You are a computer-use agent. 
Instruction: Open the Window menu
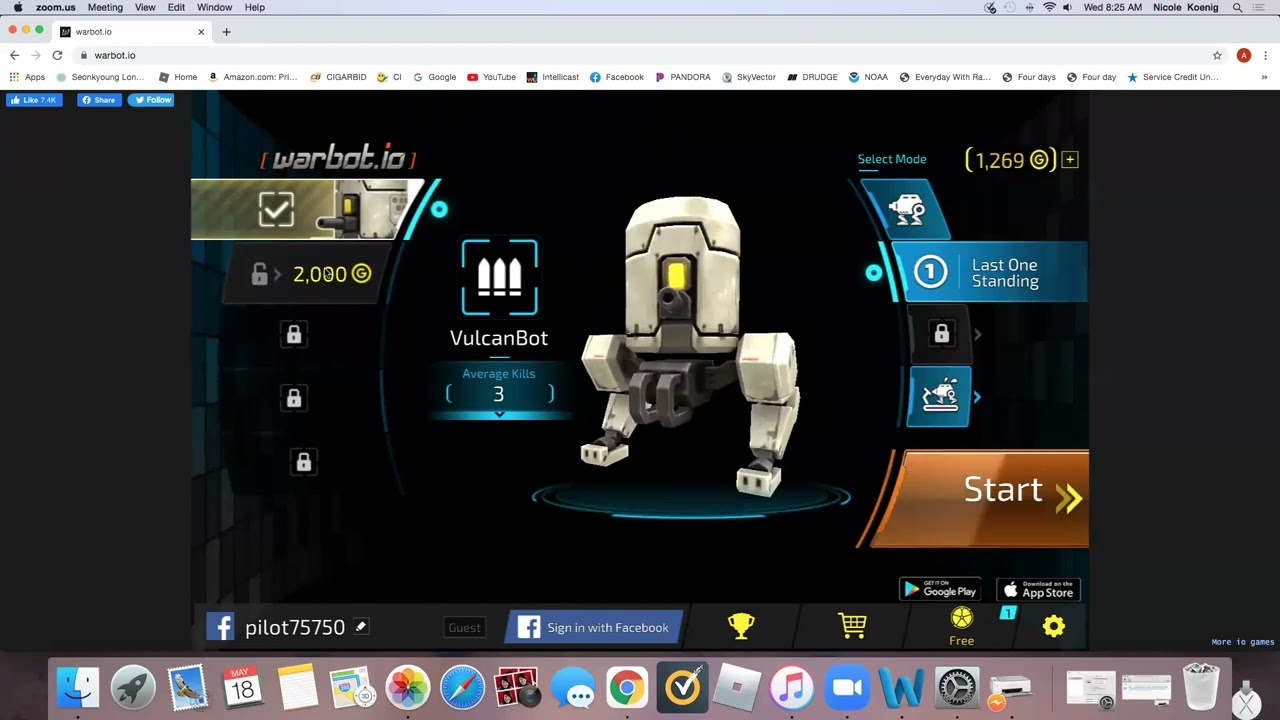tap(214, 7)
